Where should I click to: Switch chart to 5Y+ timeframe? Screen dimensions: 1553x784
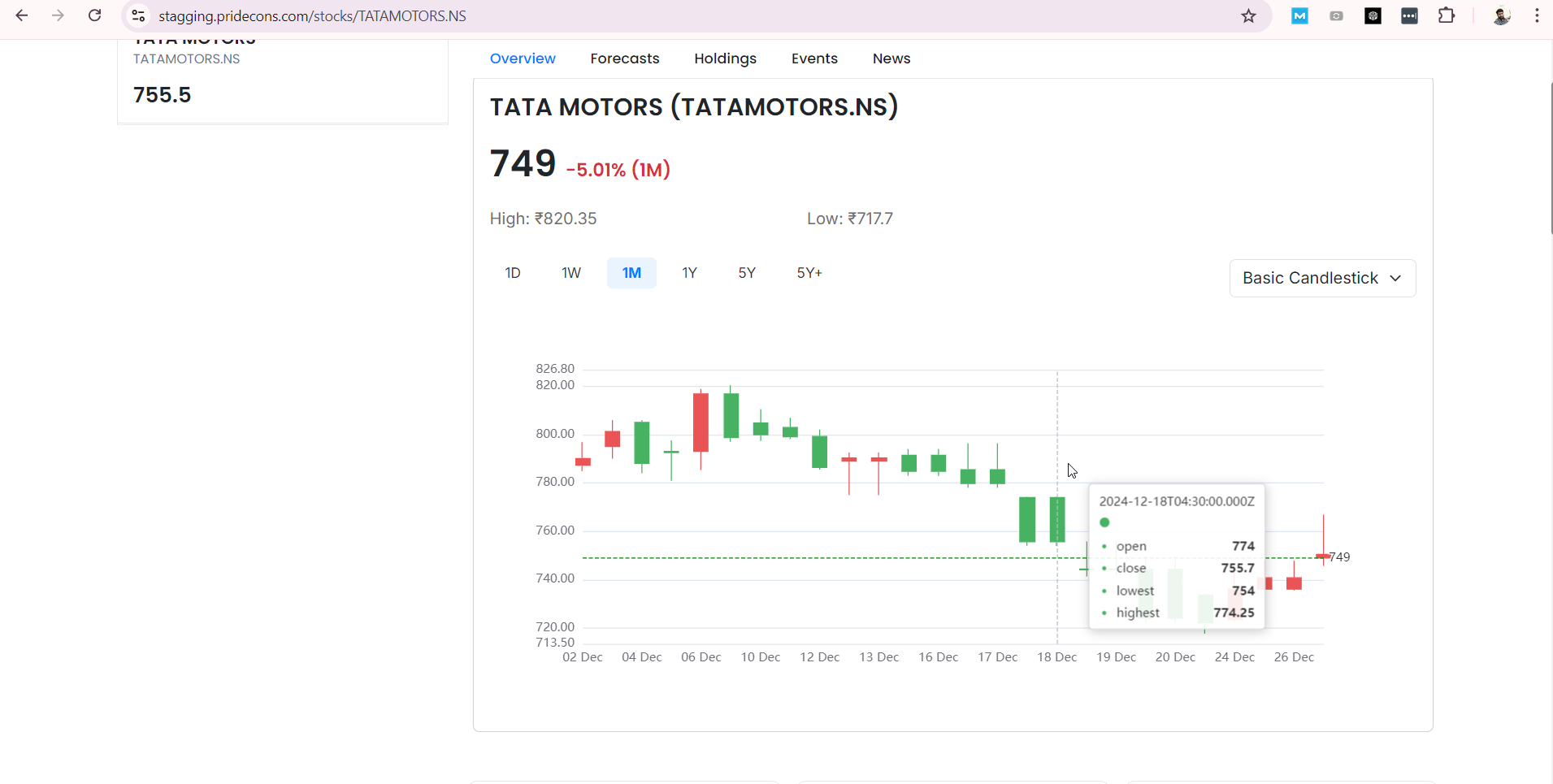tap(809, 273)
